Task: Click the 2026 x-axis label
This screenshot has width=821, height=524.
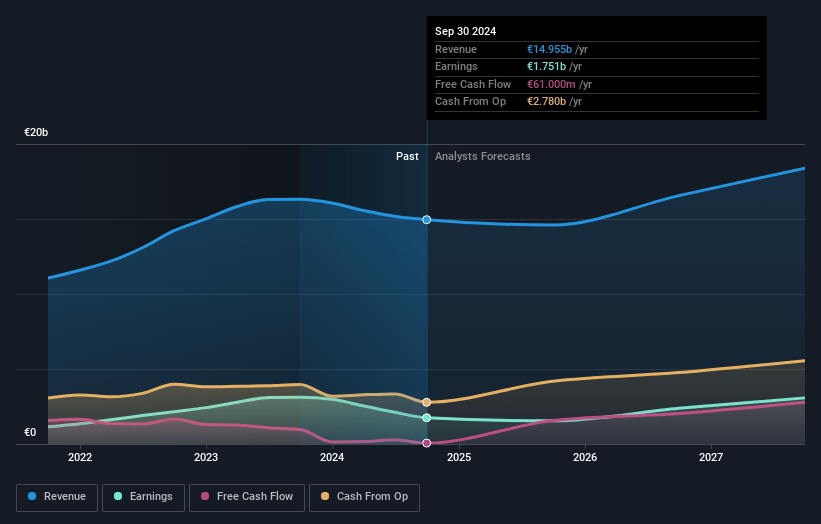Action: tap(585, 457)
